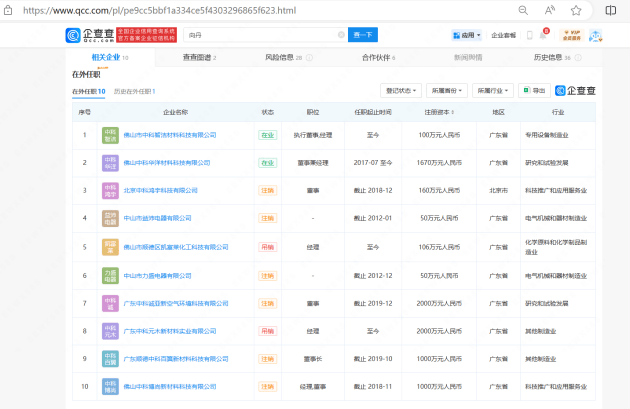The height and width of the screenshot is (409, 630).
Task: Click the info icon next to 风险信息
Action: click(309, 58)
